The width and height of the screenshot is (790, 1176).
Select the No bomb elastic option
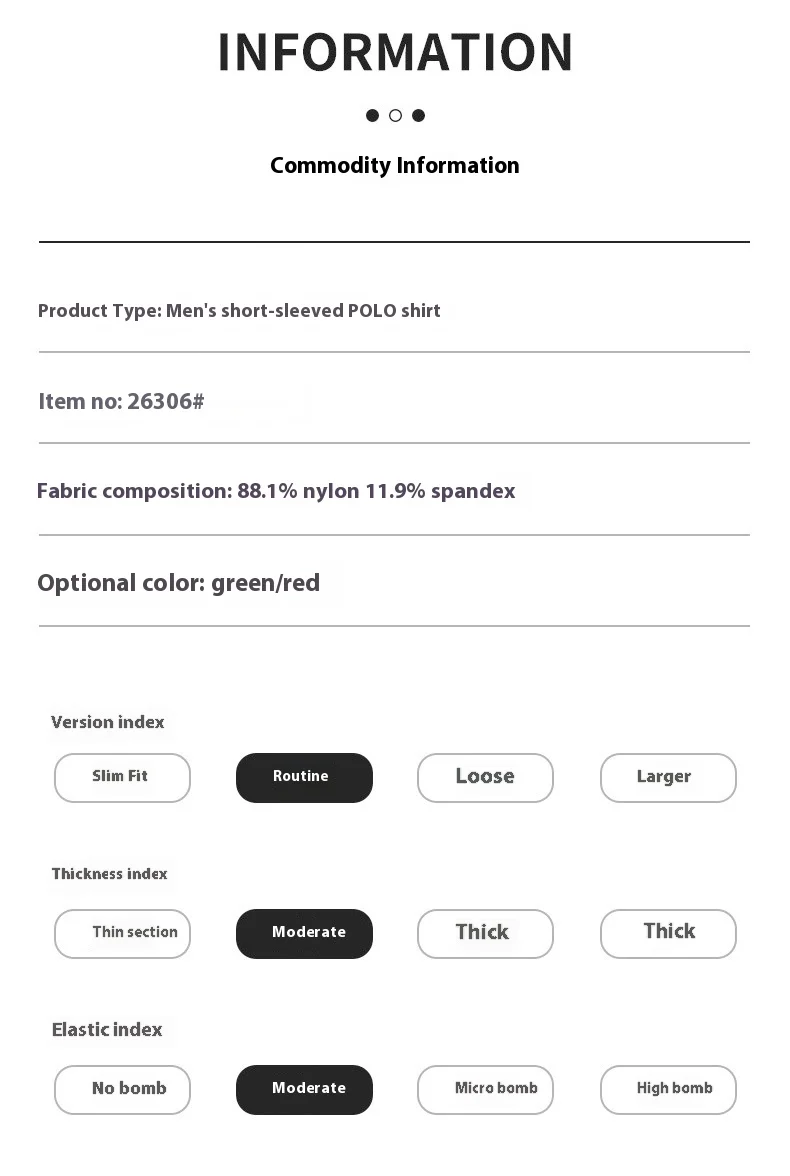click(x=122, y=1089)
